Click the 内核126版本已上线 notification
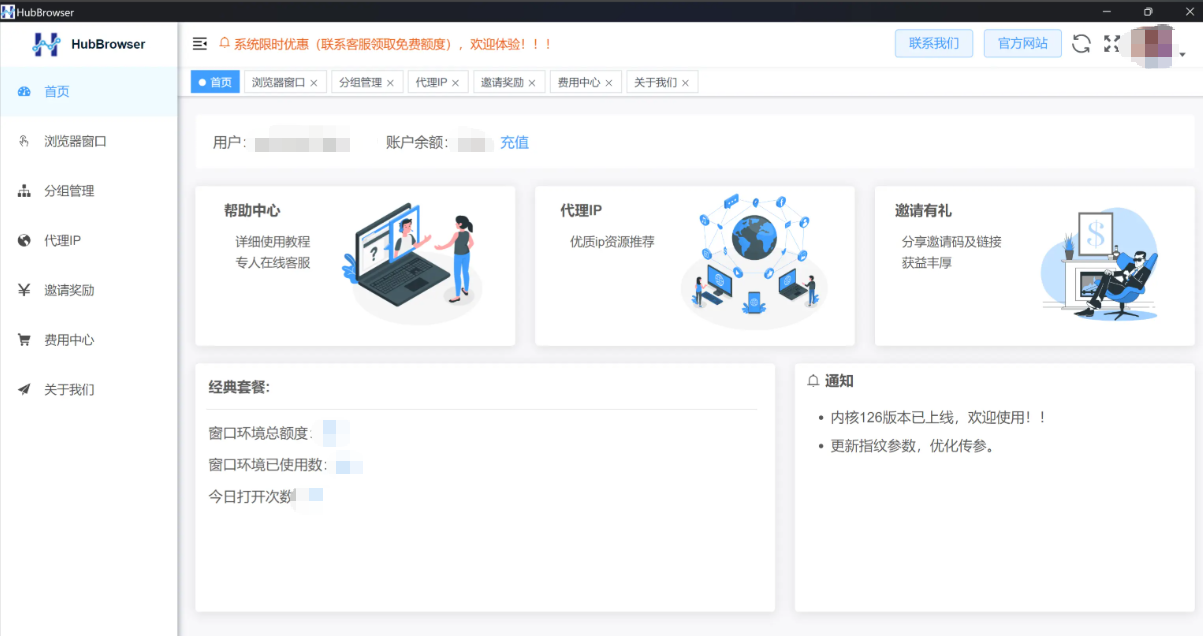This screenshot has height=636, width=1203. tap(938, 418)
